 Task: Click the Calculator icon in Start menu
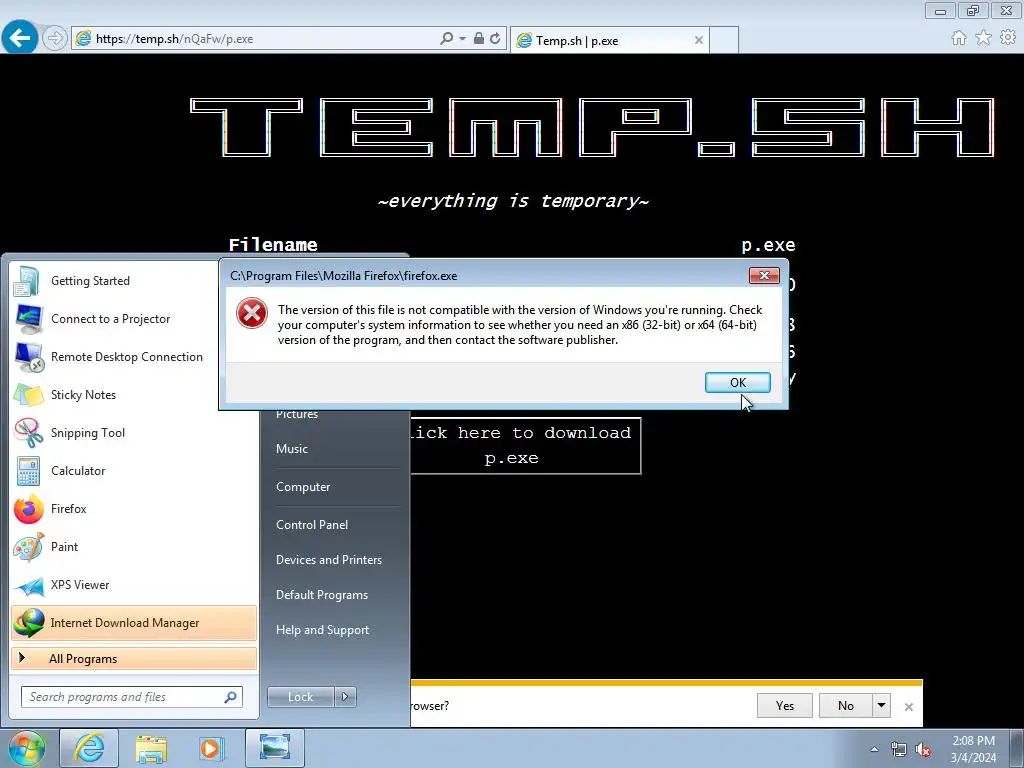click(x=28, y=472)
